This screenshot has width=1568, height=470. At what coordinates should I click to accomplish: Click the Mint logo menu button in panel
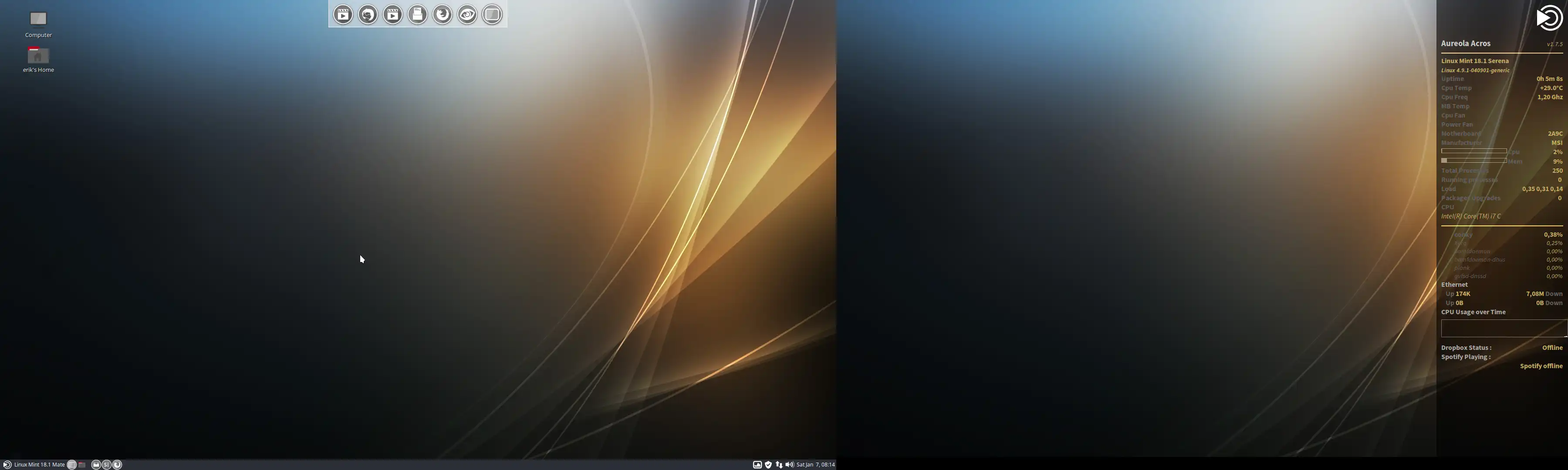coord(7,464)
